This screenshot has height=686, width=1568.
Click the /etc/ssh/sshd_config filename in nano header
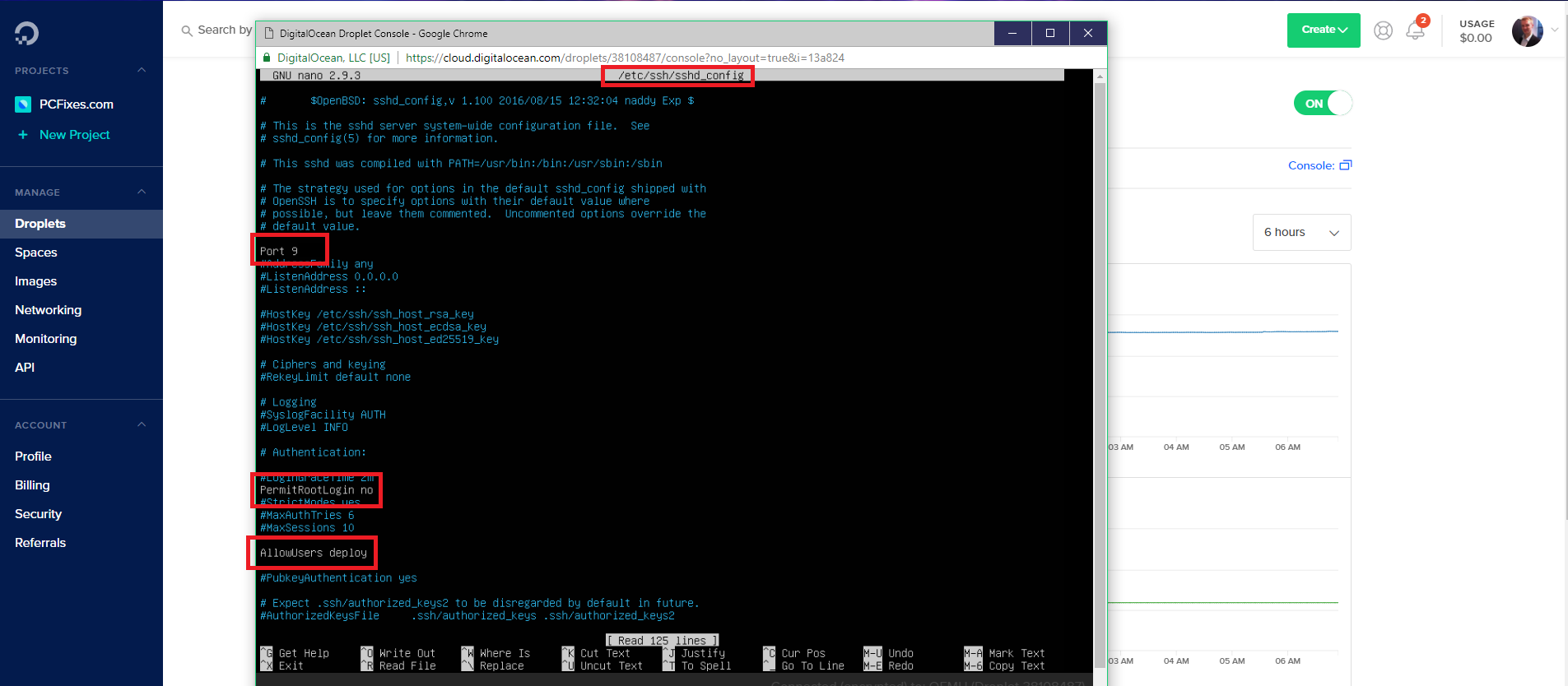[681, 76]
